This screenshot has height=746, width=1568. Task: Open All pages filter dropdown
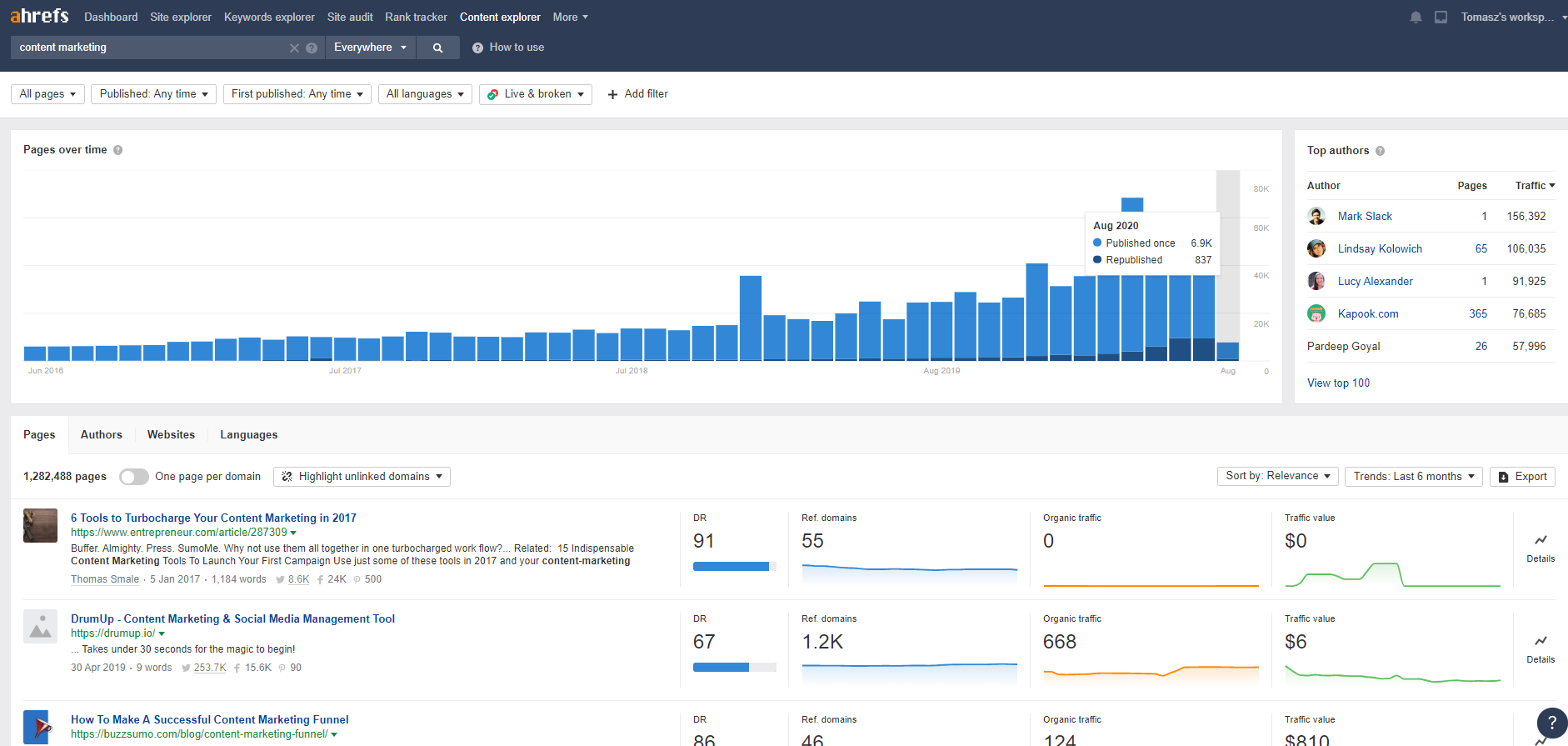(x=47, y=94)
